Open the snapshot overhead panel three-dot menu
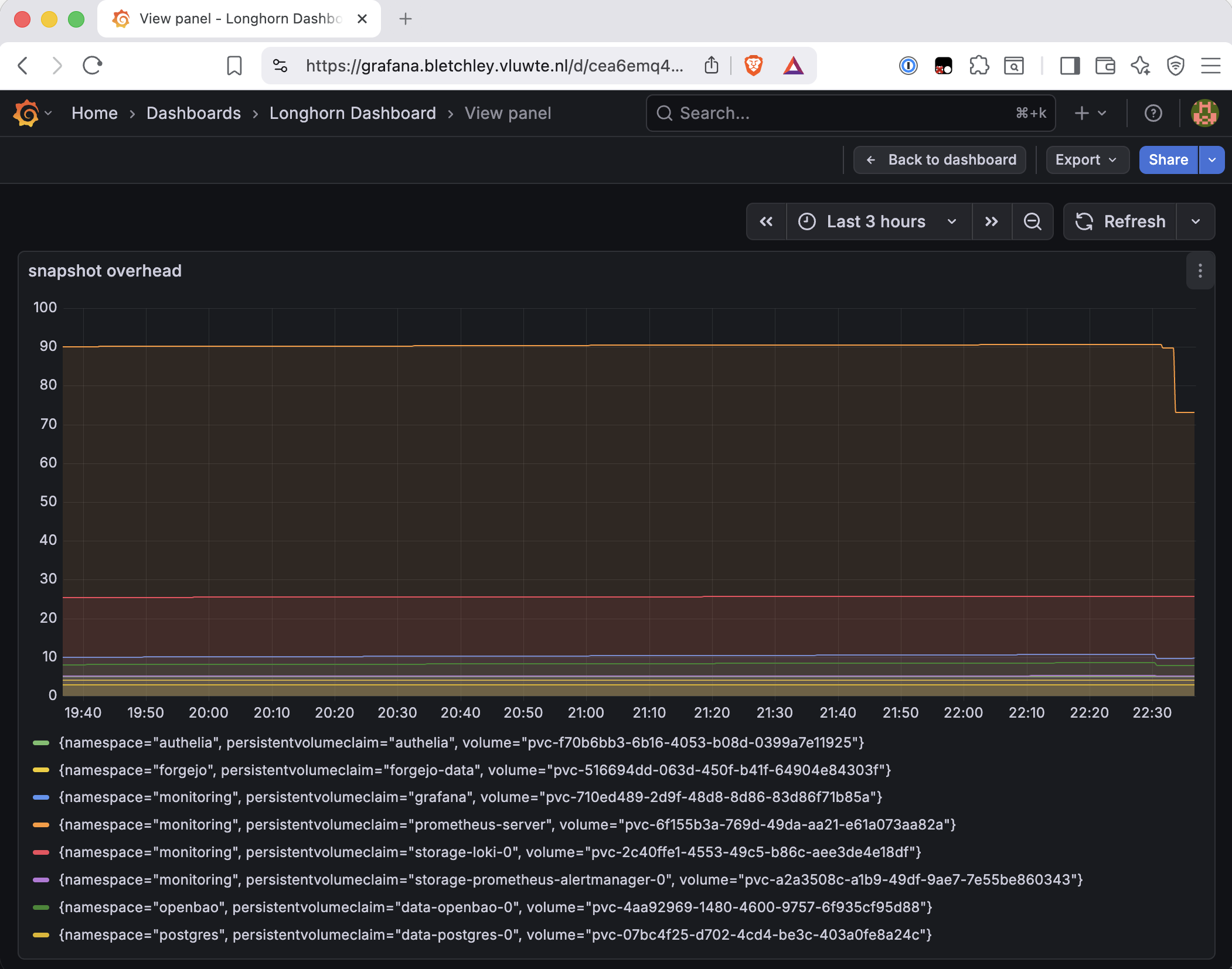1232x969 pixels. [x=1200, y=271]
